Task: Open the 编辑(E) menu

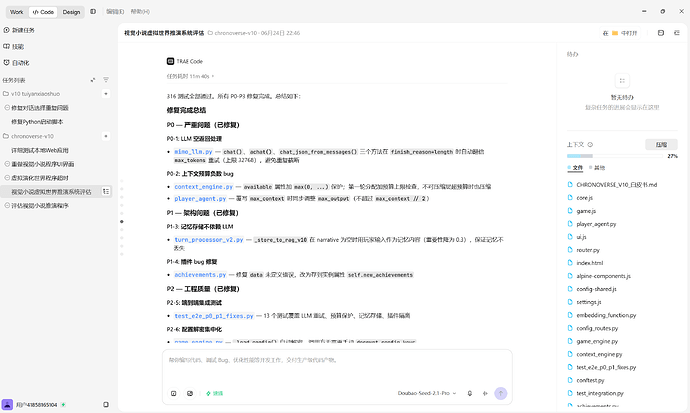Action: 115,12
